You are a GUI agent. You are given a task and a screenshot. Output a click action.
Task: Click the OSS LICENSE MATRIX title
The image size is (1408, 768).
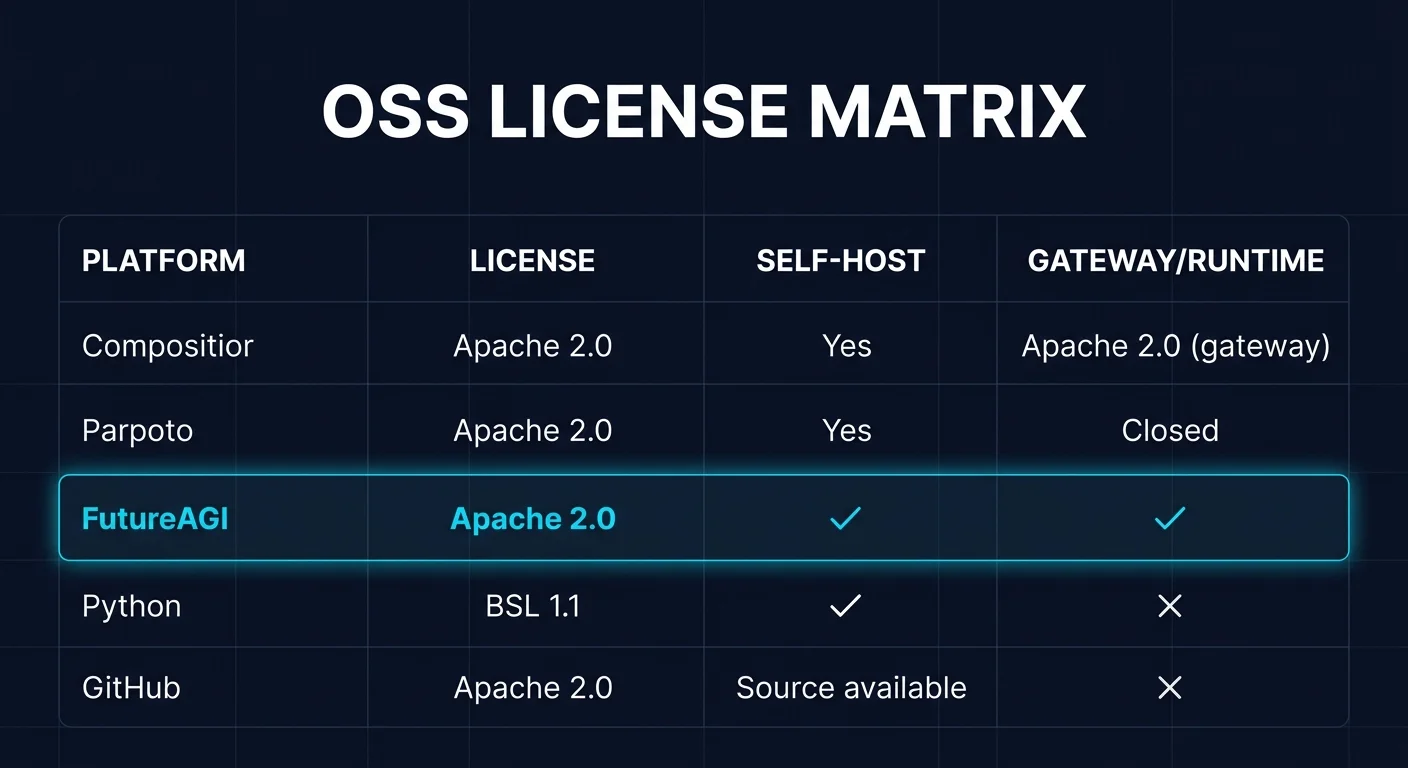tap(703, 111)
